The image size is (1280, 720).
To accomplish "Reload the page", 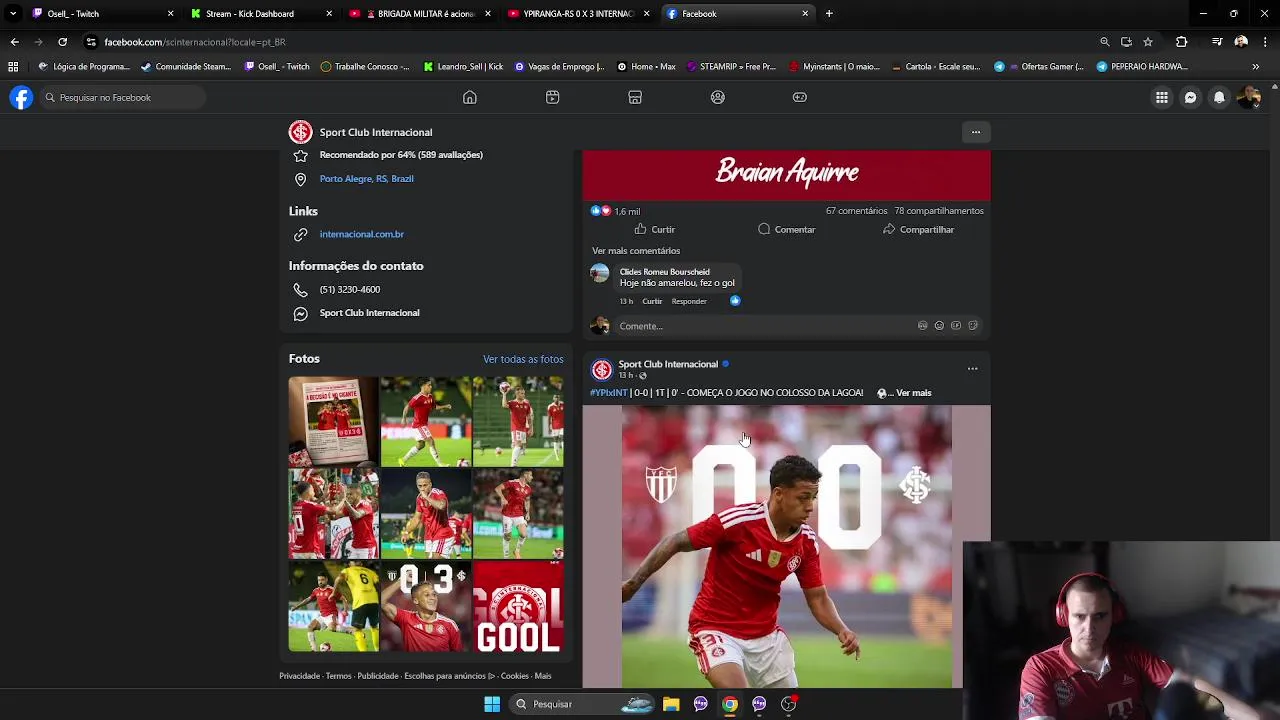I will coord(62,42).
